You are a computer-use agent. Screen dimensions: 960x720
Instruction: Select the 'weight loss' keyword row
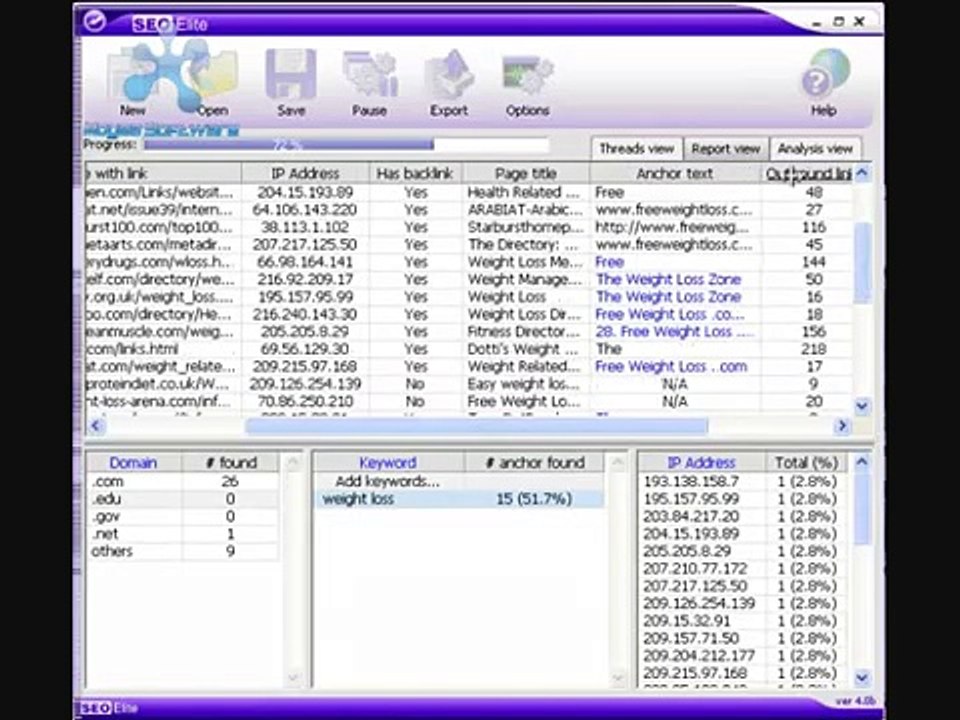(459, 499)
